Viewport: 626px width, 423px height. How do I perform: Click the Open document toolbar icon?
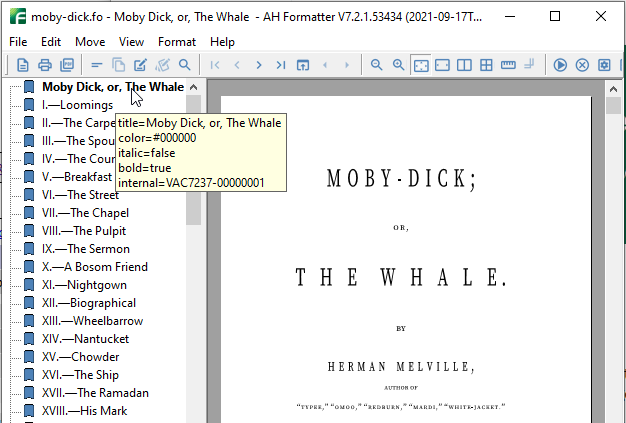click(23, 65)
